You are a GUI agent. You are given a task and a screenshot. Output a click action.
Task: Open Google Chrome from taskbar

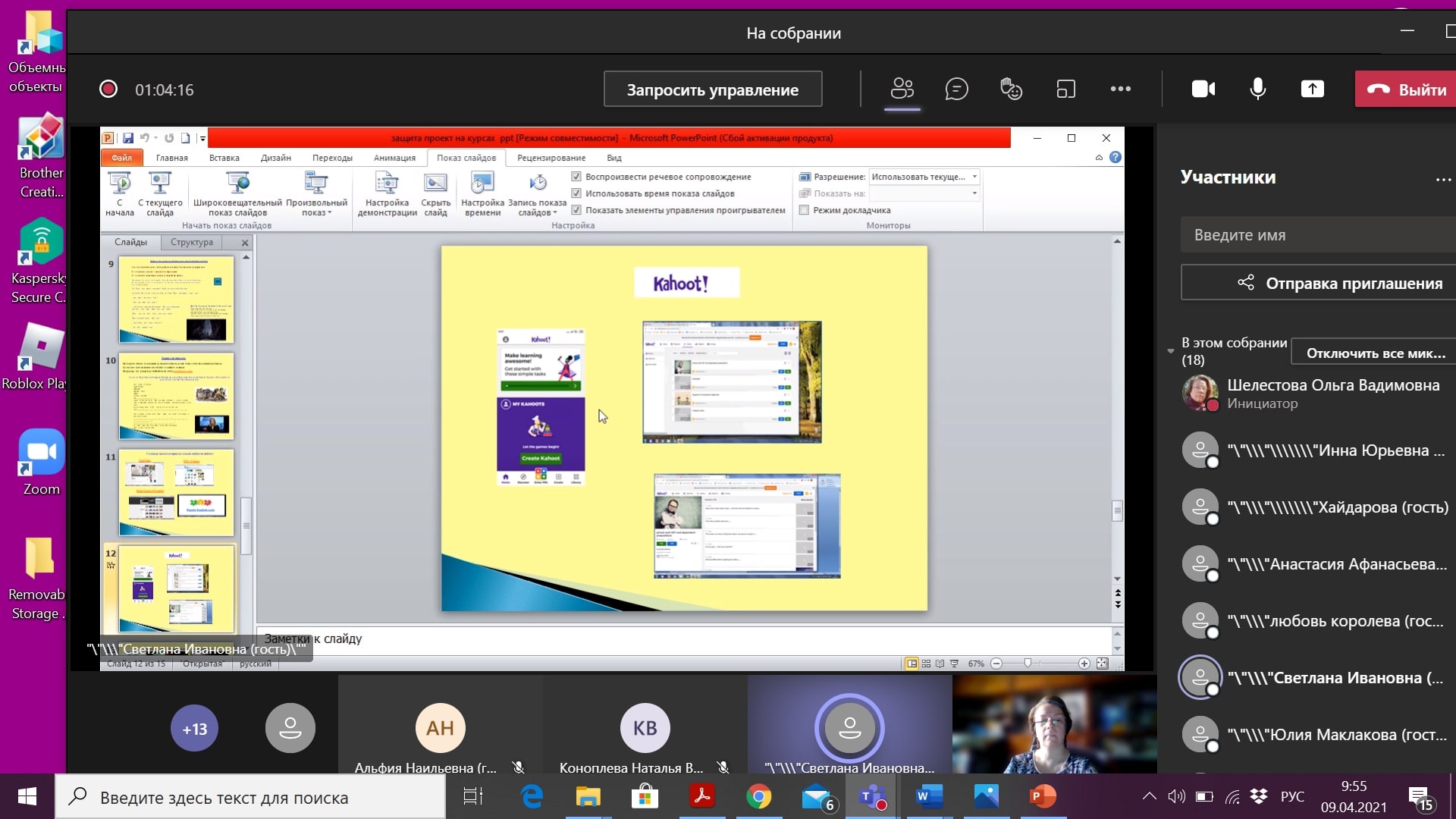pyautogui.click(x=758, y=796)
